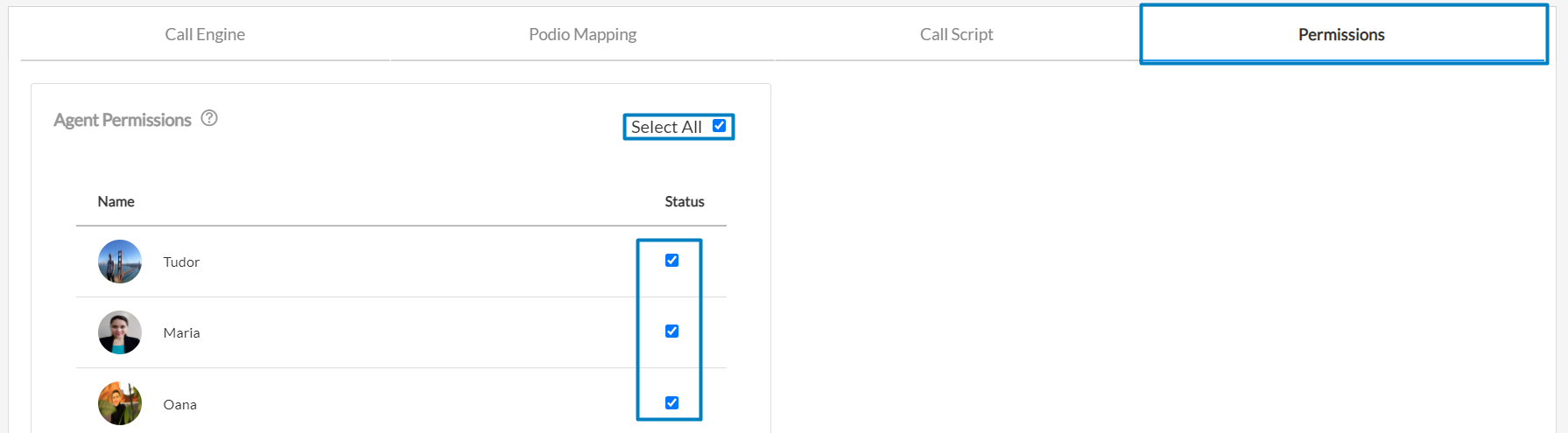The height and width of the screenshot is (433, 1568).
Task: Click the name Oana in the list
Action: coord(179,405)
